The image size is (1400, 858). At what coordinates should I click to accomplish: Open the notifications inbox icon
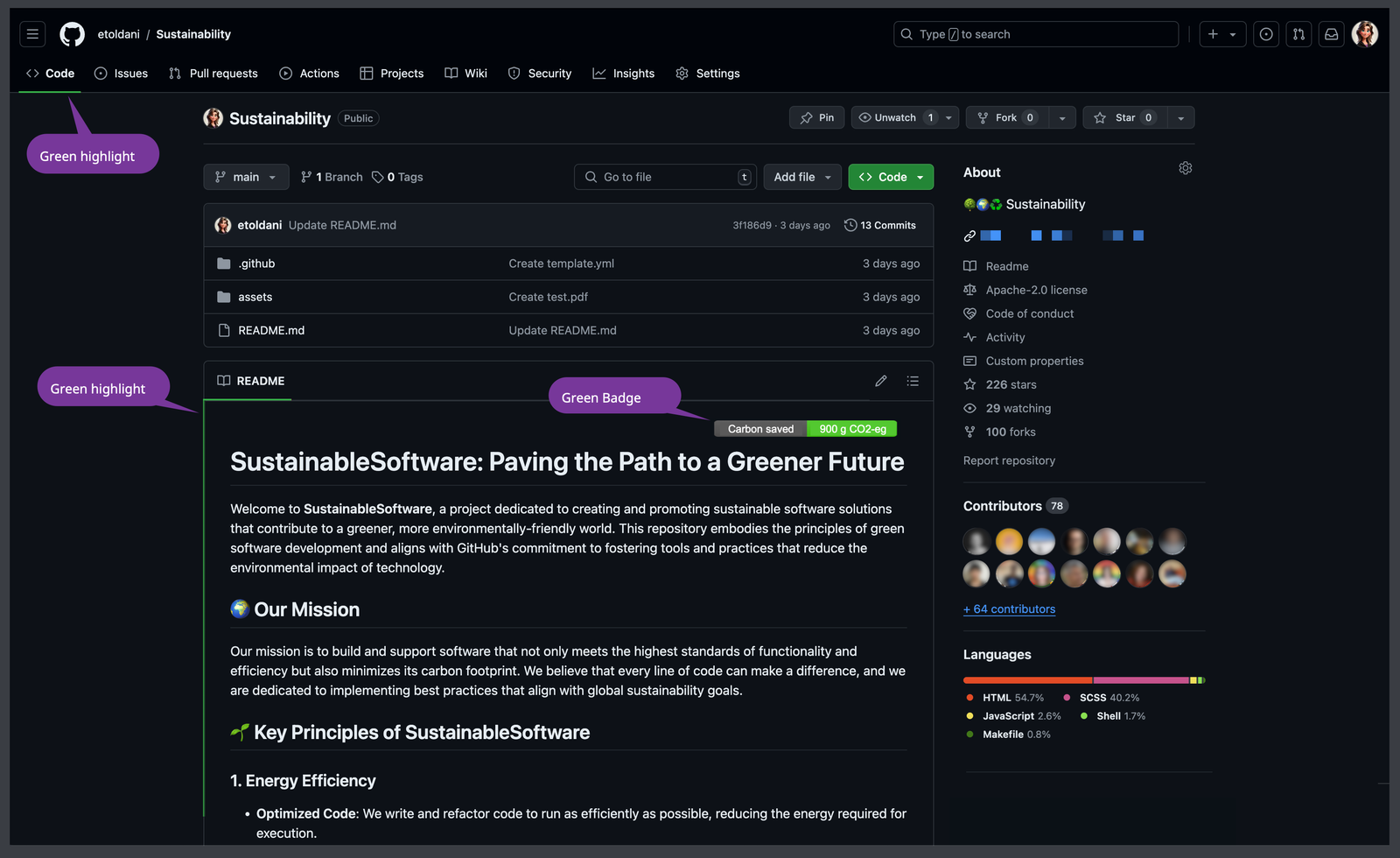pyautogui.click(x=1331, y=34)
